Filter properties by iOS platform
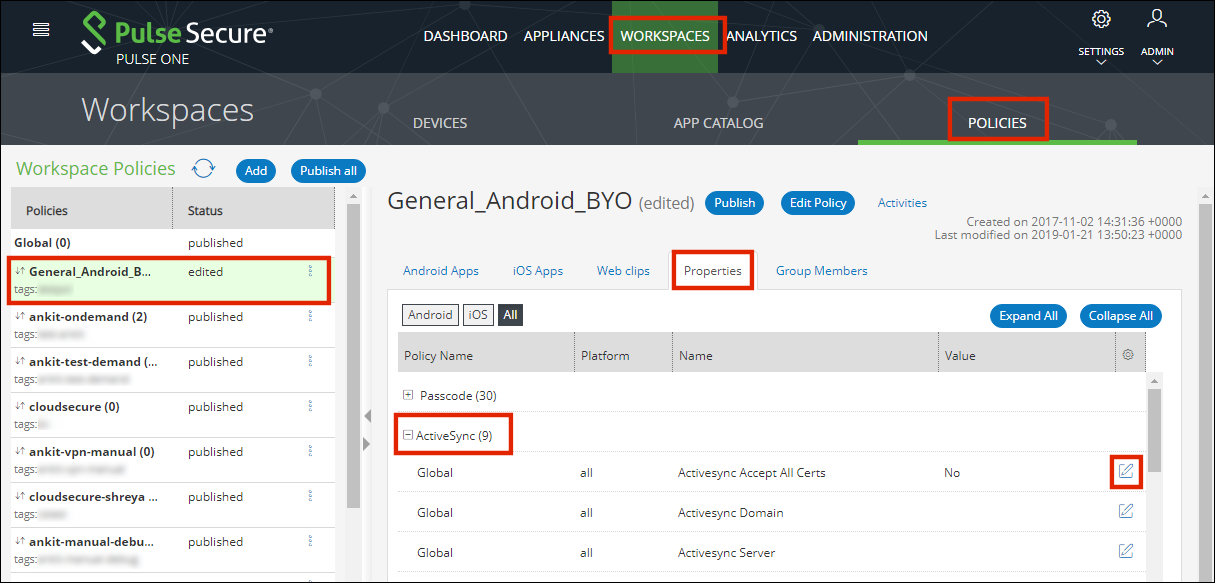The image size is (1215, 583). point(478,315)
